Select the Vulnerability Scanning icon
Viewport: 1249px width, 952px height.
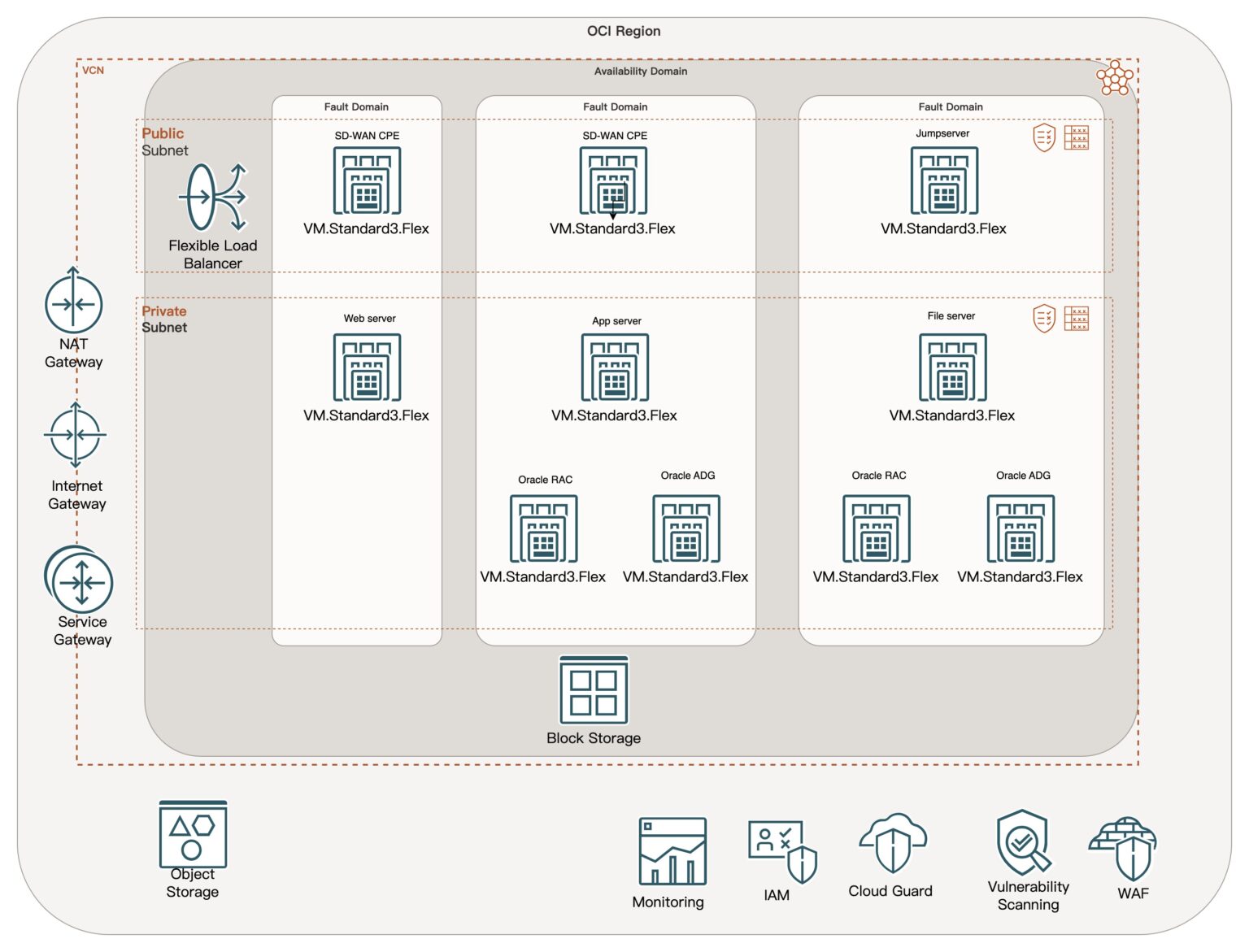tap(1024, 842)
